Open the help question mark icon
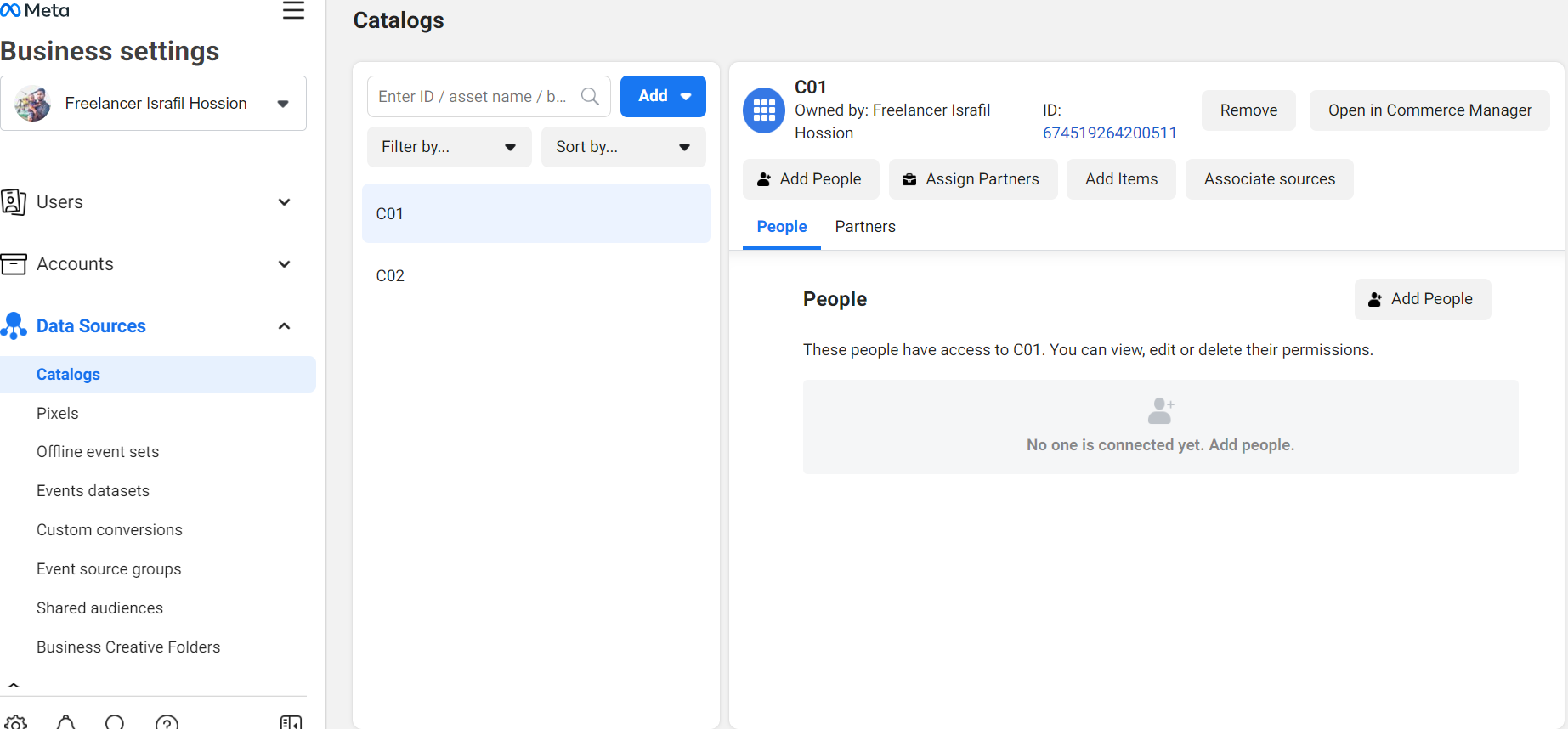 click(167, 722)
